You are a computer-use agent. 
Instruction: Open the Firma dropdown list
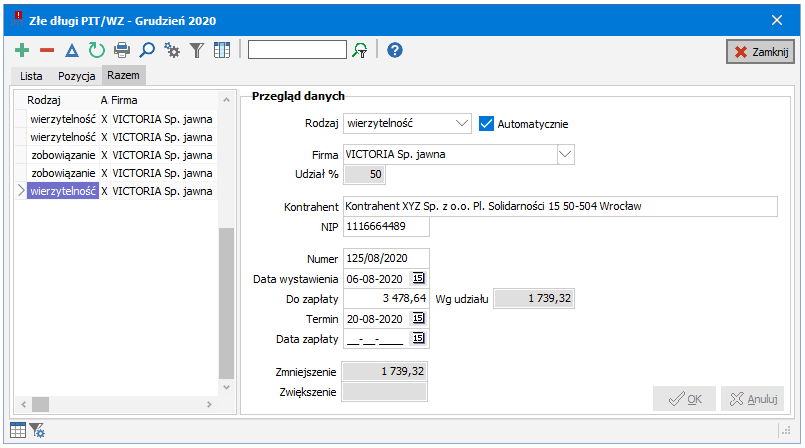[x=566, y=154]
